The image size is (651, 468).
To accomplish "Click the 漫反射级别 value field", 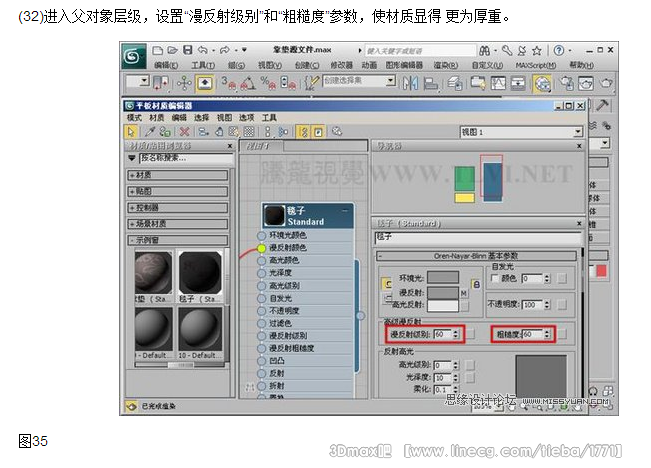I will point(443,334).
